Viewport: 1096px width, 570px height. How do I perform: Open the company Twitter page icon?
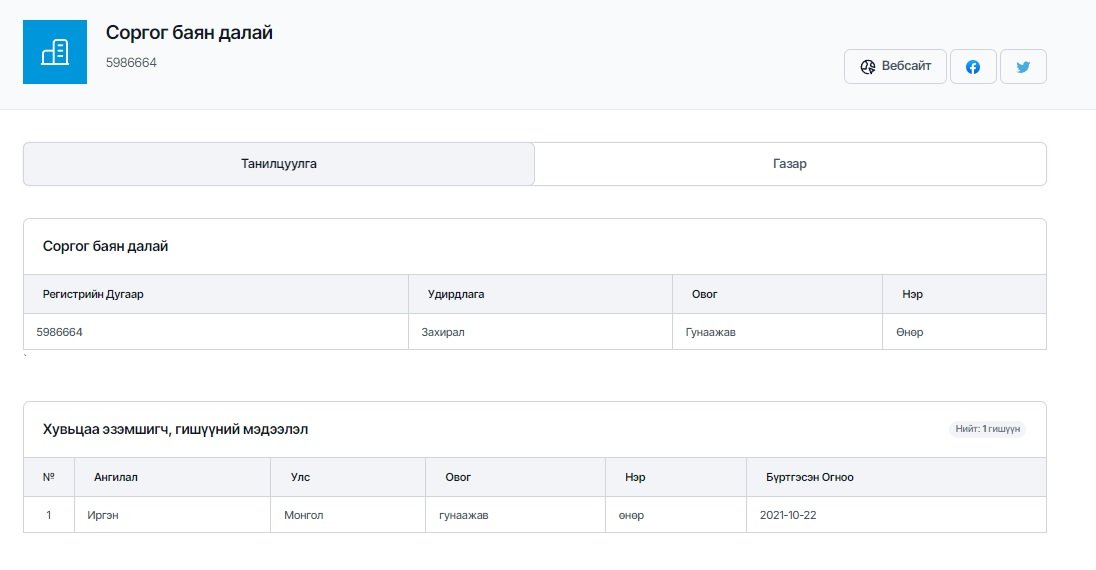coord(1022,67)
